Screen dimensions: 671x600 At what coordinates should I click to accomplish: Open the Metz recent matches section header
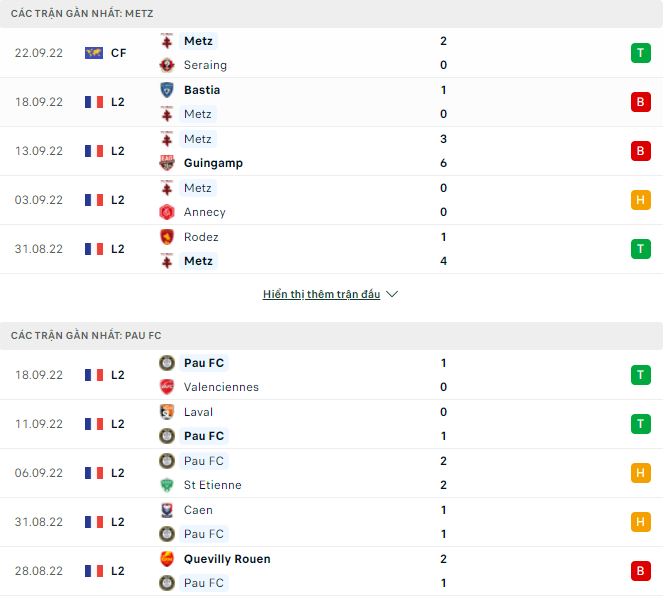[x=82, y=13]
